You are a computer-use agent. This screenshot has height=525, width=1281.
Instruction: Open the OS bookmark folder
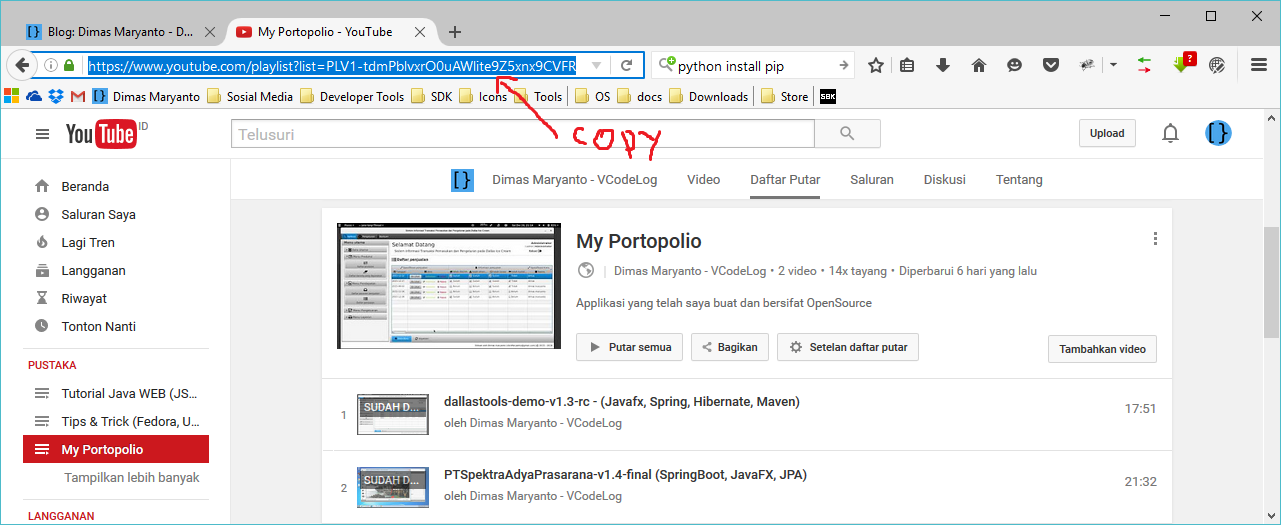pyautogui.click(x=593, y=96)
